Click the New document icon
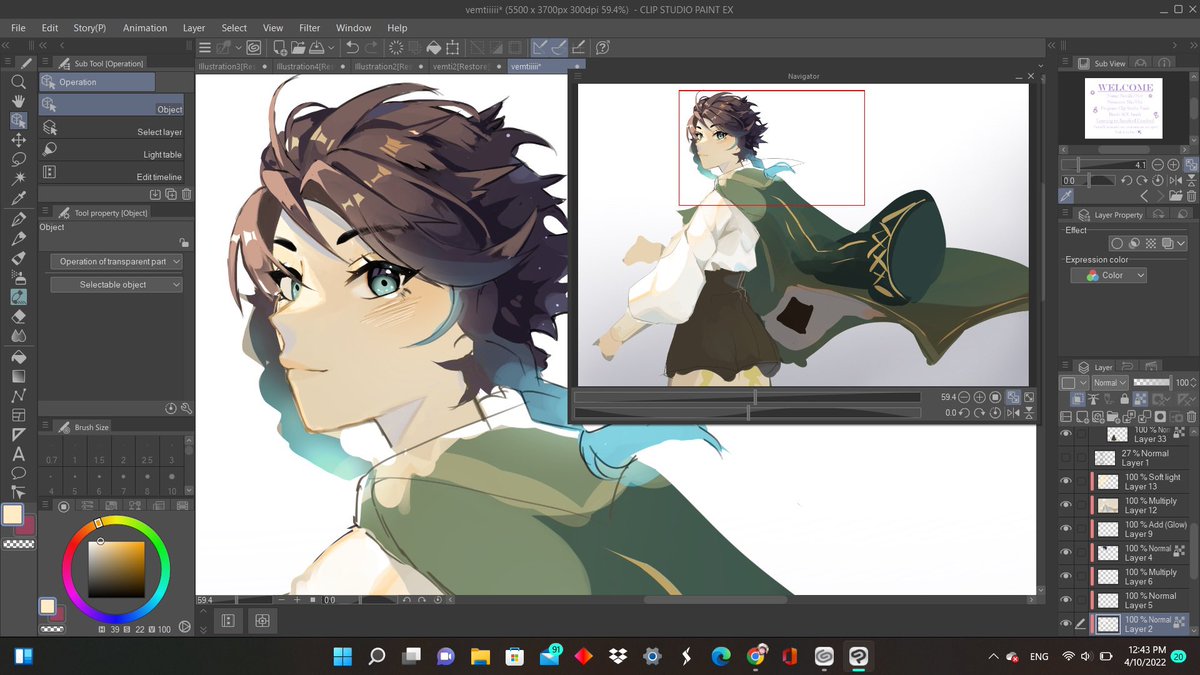Screen dimensions: 1200x675 280,47
